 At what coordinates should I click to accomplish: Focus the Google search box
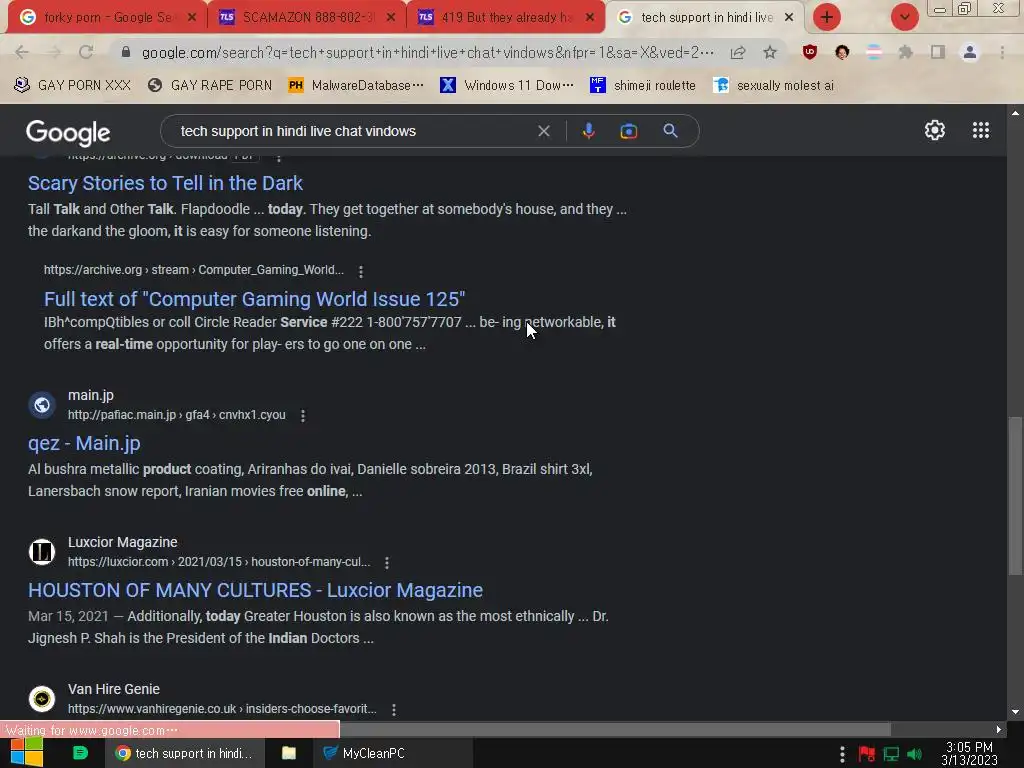353,131
